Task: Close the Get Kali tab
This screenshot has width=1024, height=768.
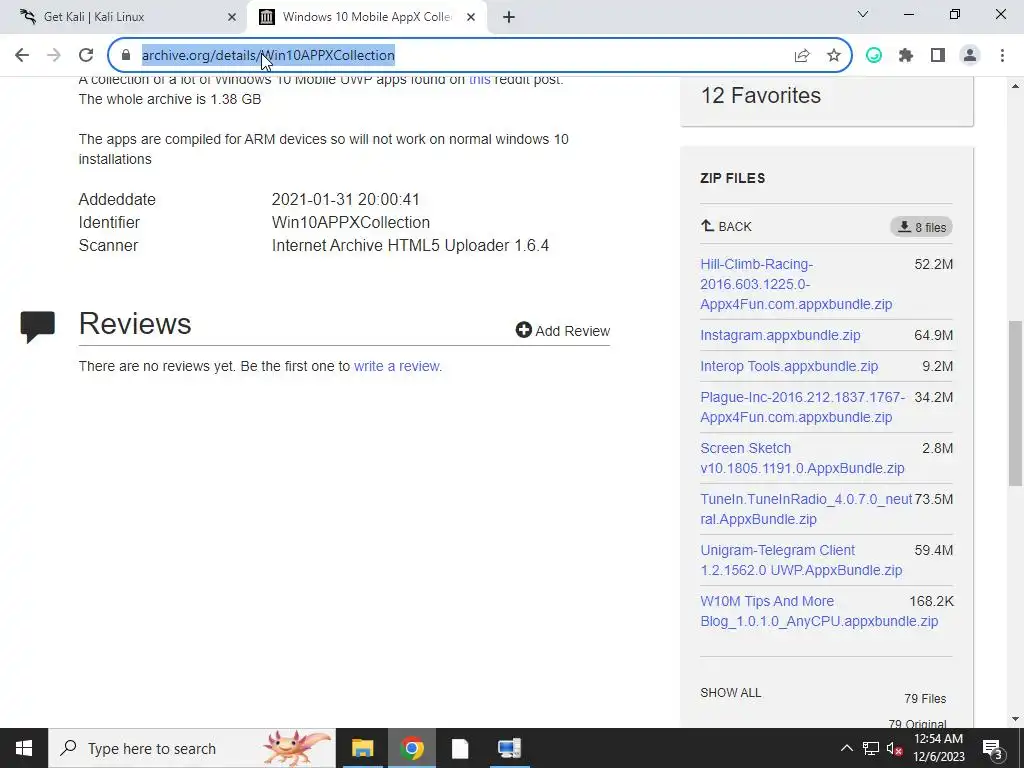Action: pos(232,17)
